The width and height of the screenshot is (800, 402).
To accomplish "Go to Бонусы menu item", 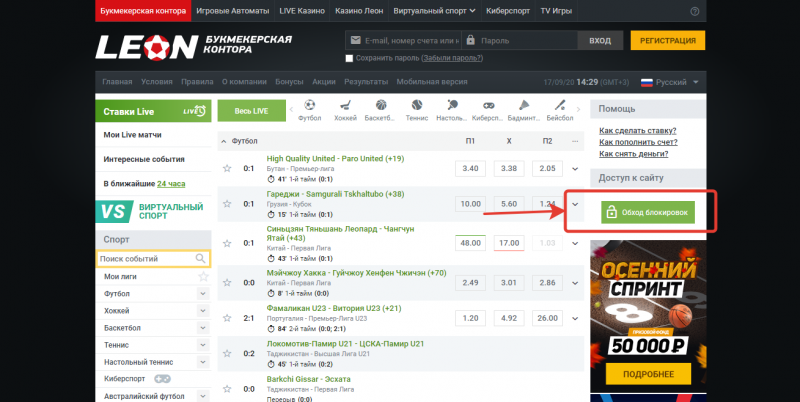I will 289,82.
